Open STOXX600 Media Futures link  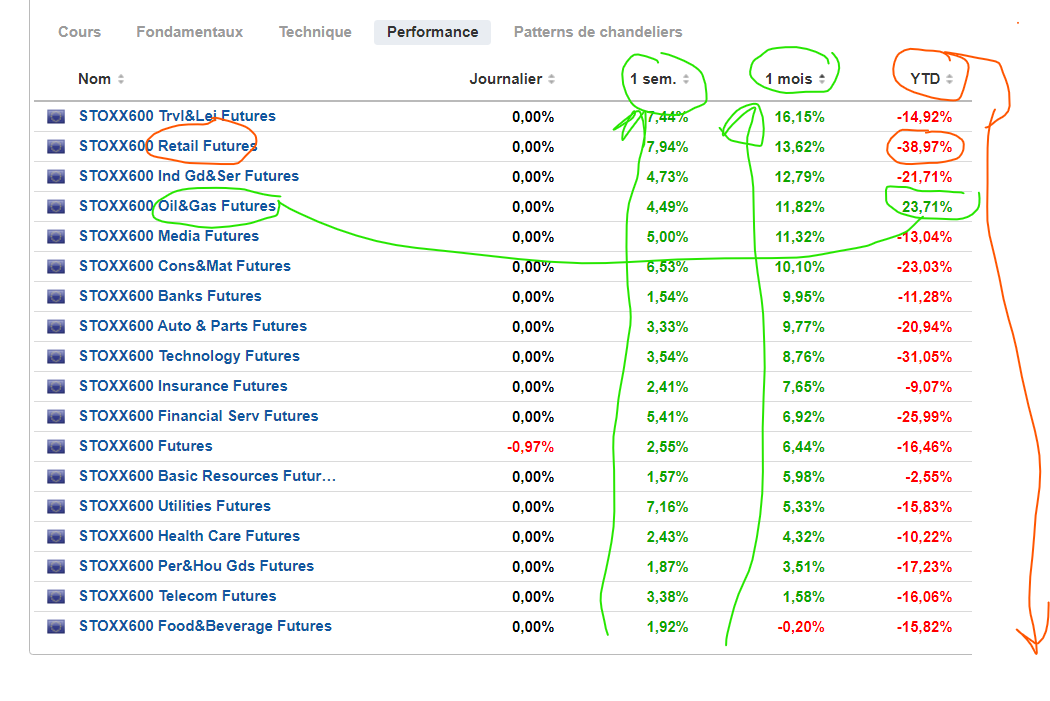click(169, 236)
